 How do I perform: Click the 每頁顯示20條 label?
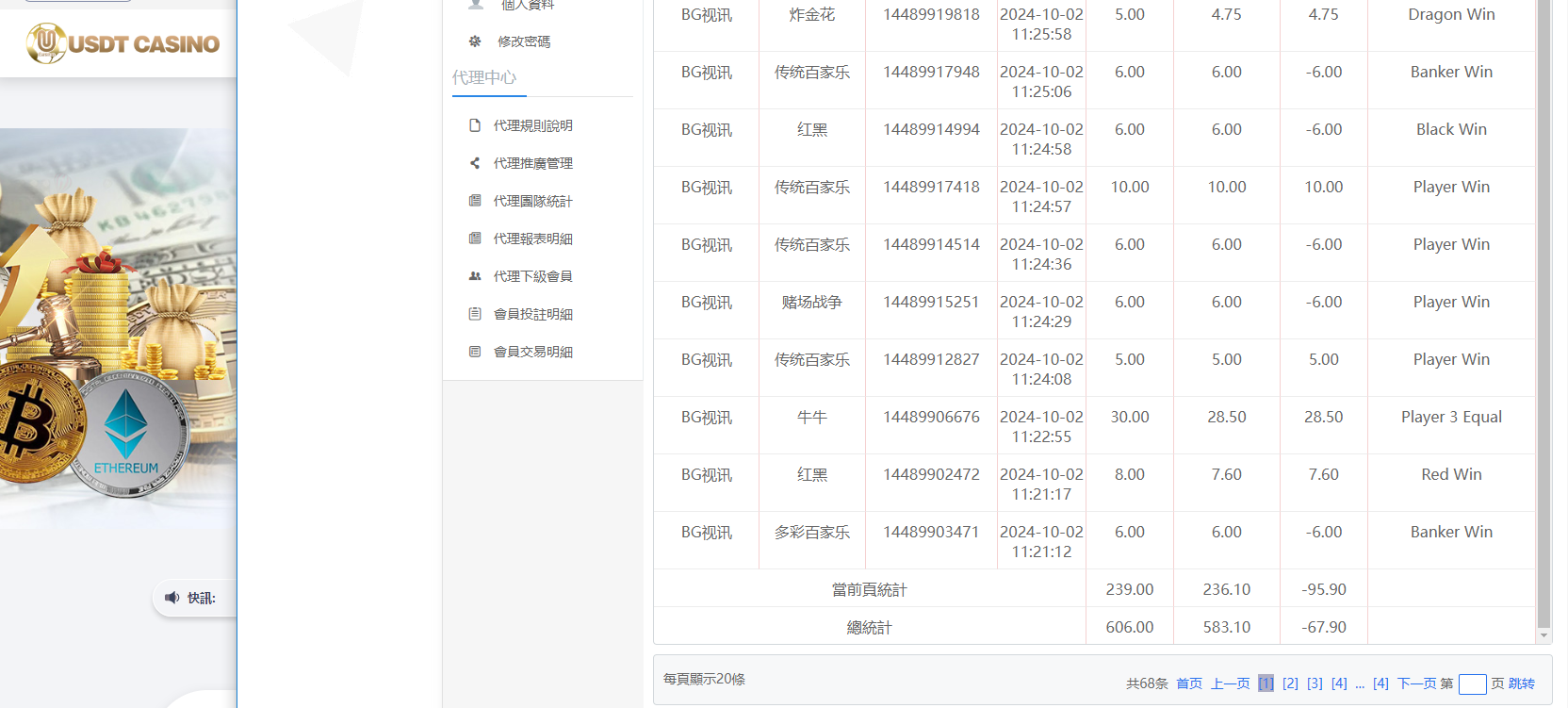pos(704,679)
